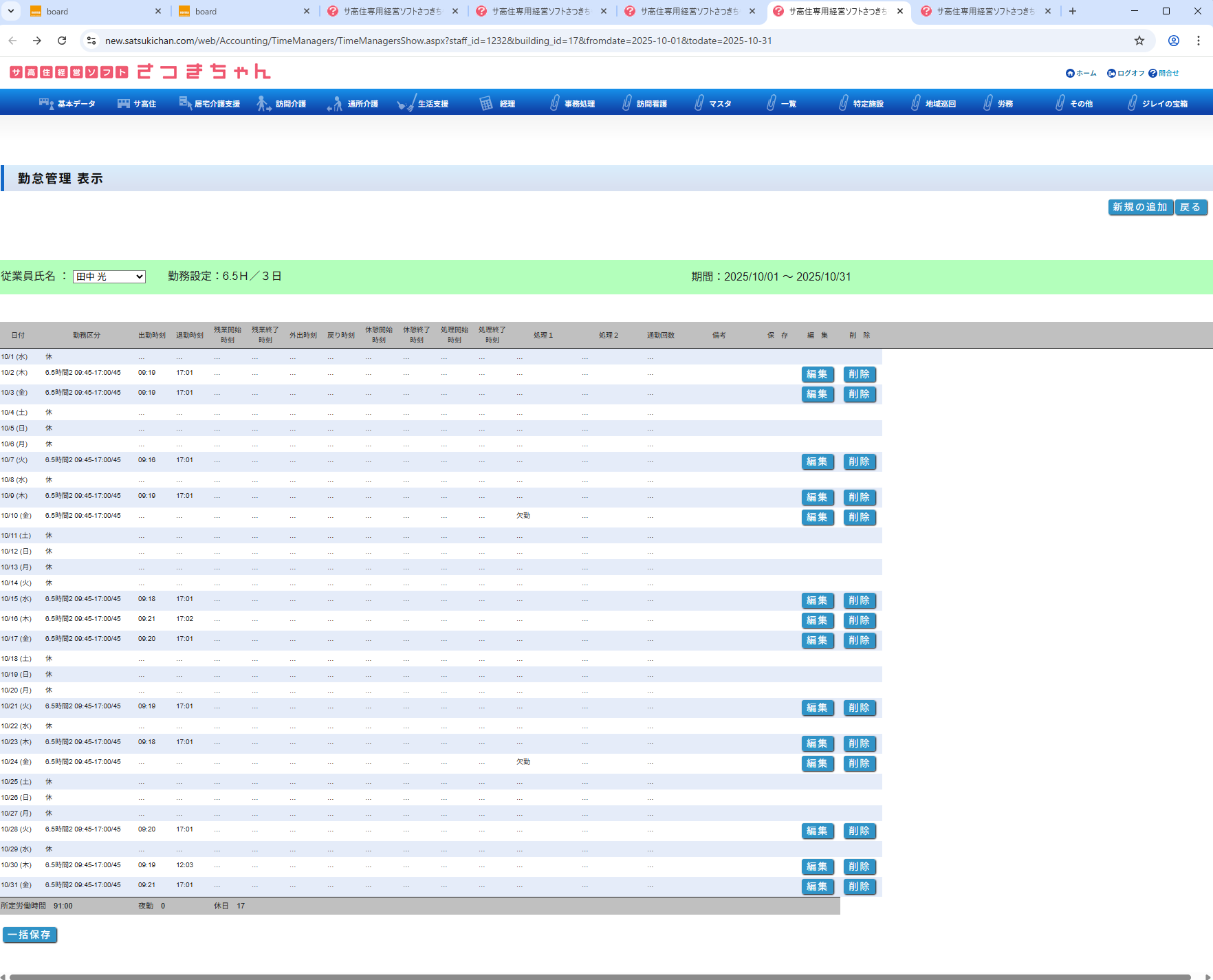View site information icon in address bar
Viewport: 1213px width, 980px height.
click(91, 41)
